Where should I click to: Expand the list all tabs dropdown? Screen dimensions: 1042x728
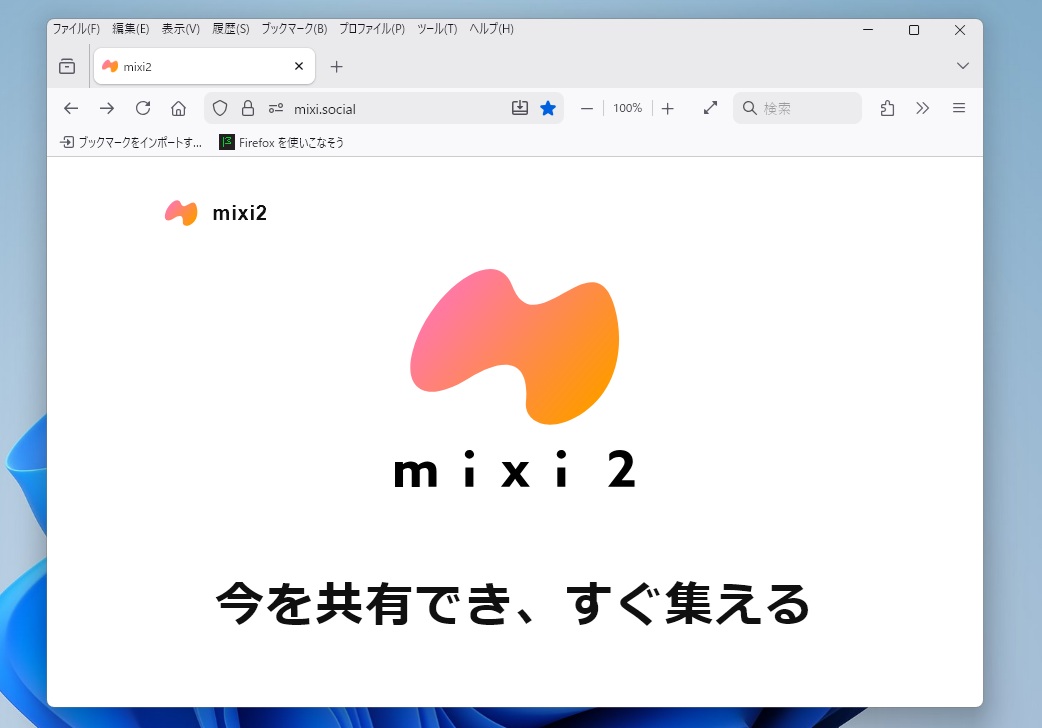pyautogui.click(x=963, y=66)
